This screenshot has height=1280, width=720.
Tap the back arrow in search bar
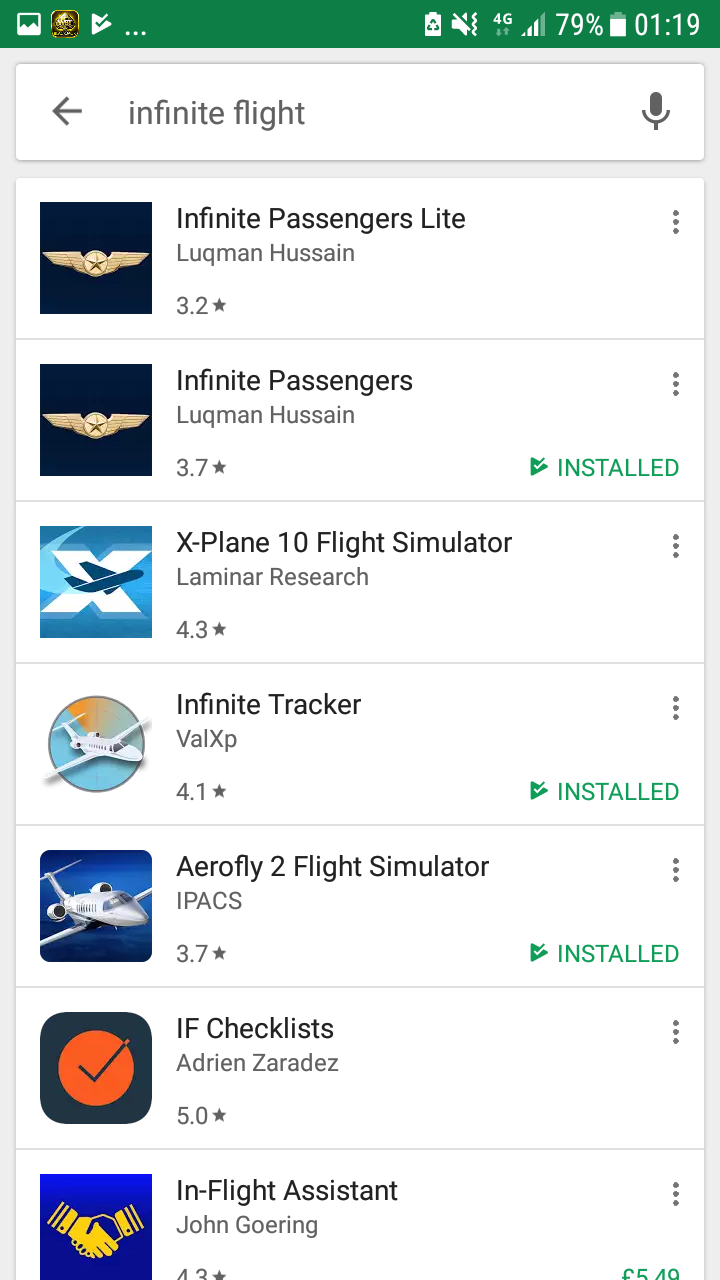(67, 112)
